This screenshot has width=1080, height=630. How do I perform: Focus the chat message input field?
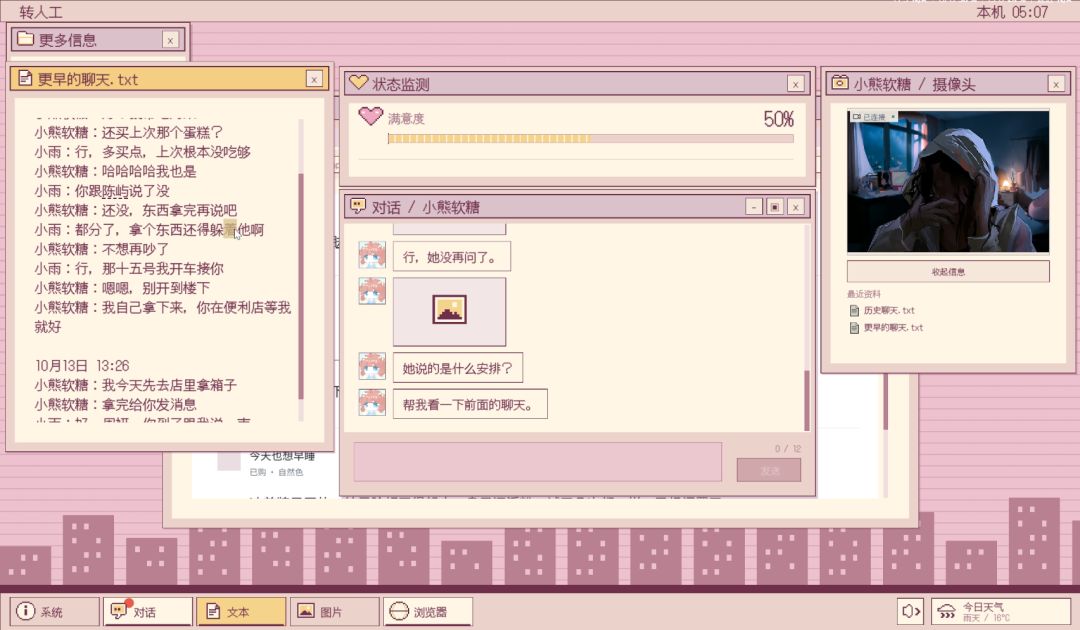click(537, 462)
